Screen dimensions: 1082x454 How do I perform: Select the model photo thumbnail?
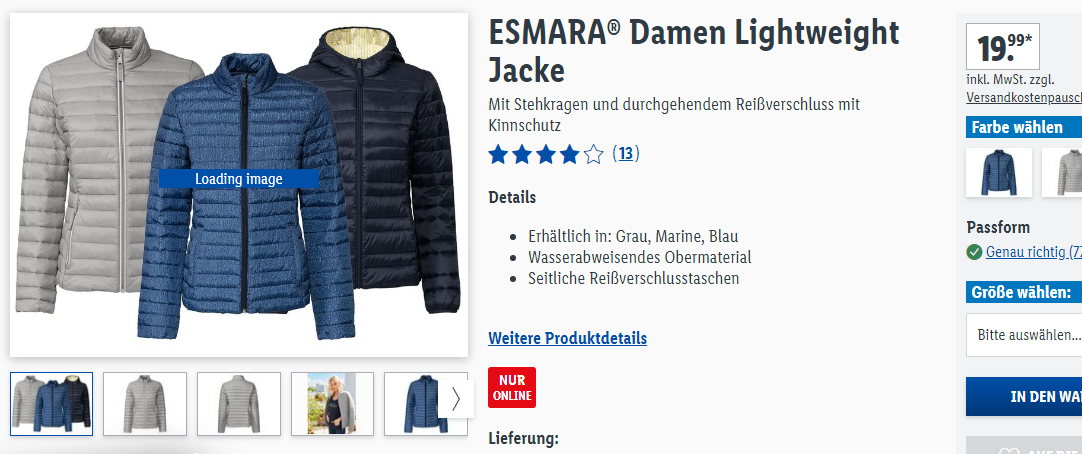[x=332, y=404]
